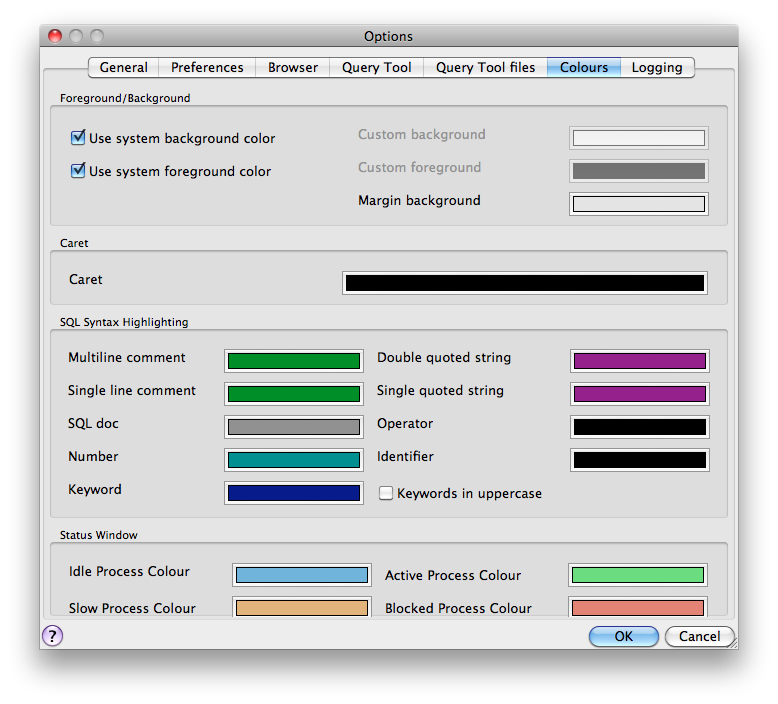
Task: Pick the Idle Process Colour swatch
Action: [x=301, y=575]
